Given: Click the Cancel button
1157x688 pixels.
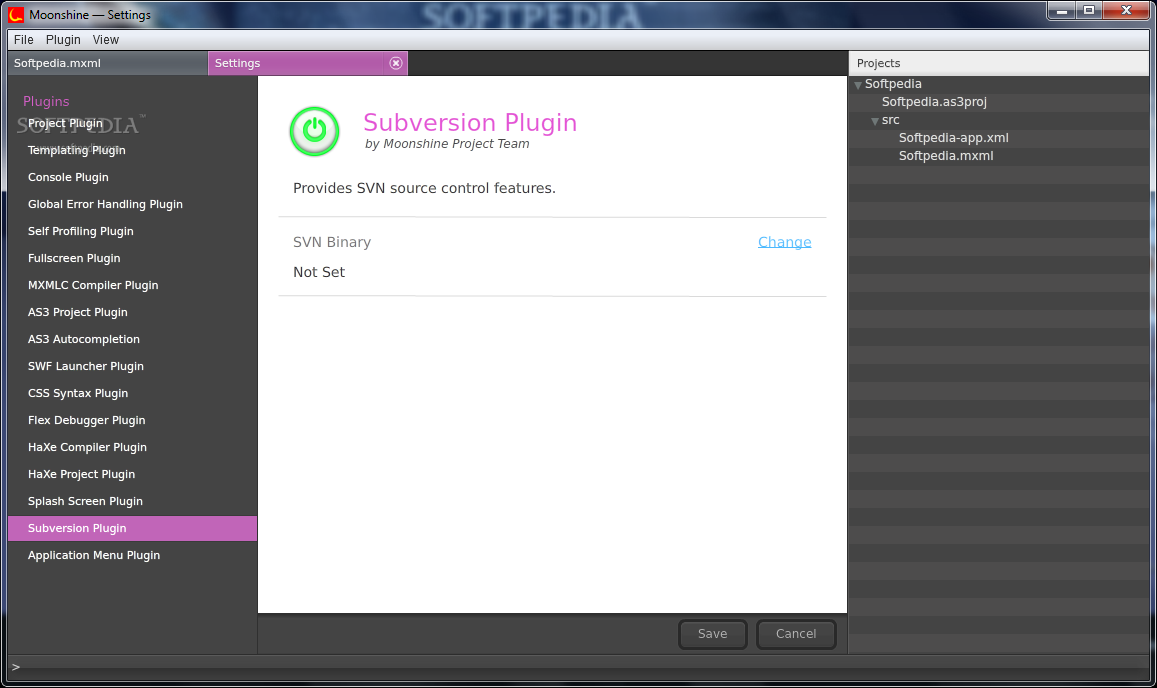Looking at the screenshot, I should click(x=796, y=634).
